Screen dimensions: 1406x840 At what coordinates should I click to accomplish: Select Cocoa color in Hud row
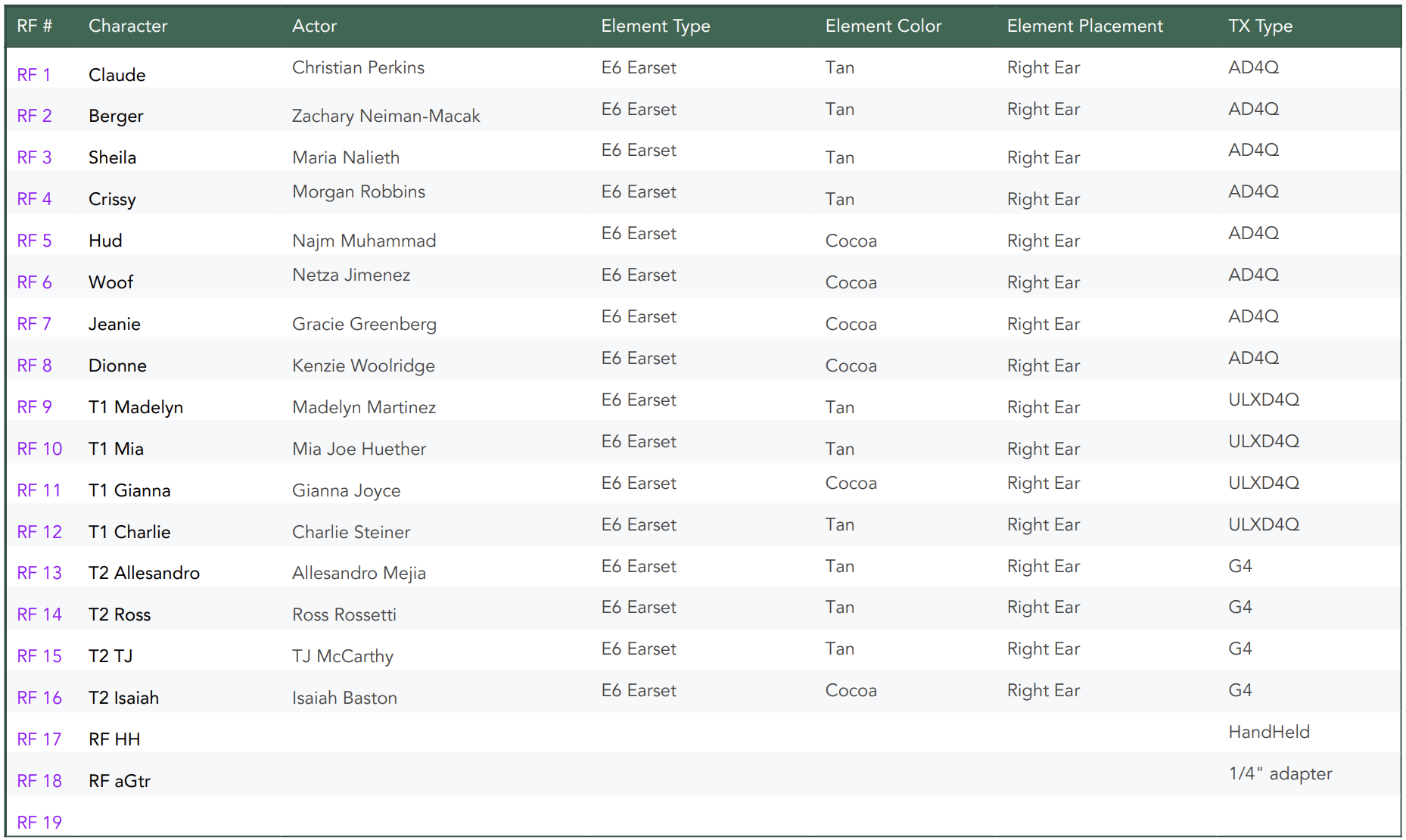coord(851,241)
